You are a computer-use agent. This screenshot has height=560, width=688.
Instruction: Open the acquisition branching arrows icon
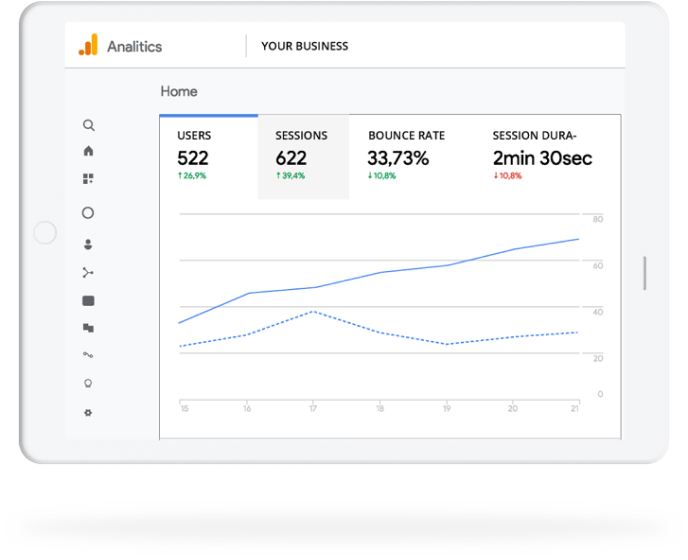88,273
